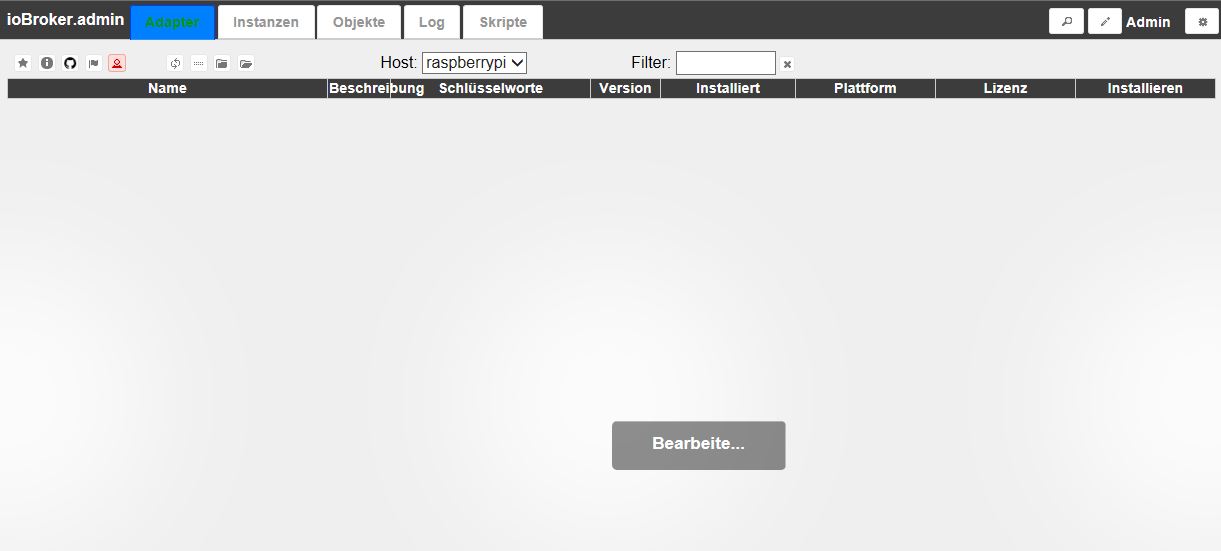Click the Name column header
The height and width of the screenshot is (551, 1221).
tap(168, 88)
